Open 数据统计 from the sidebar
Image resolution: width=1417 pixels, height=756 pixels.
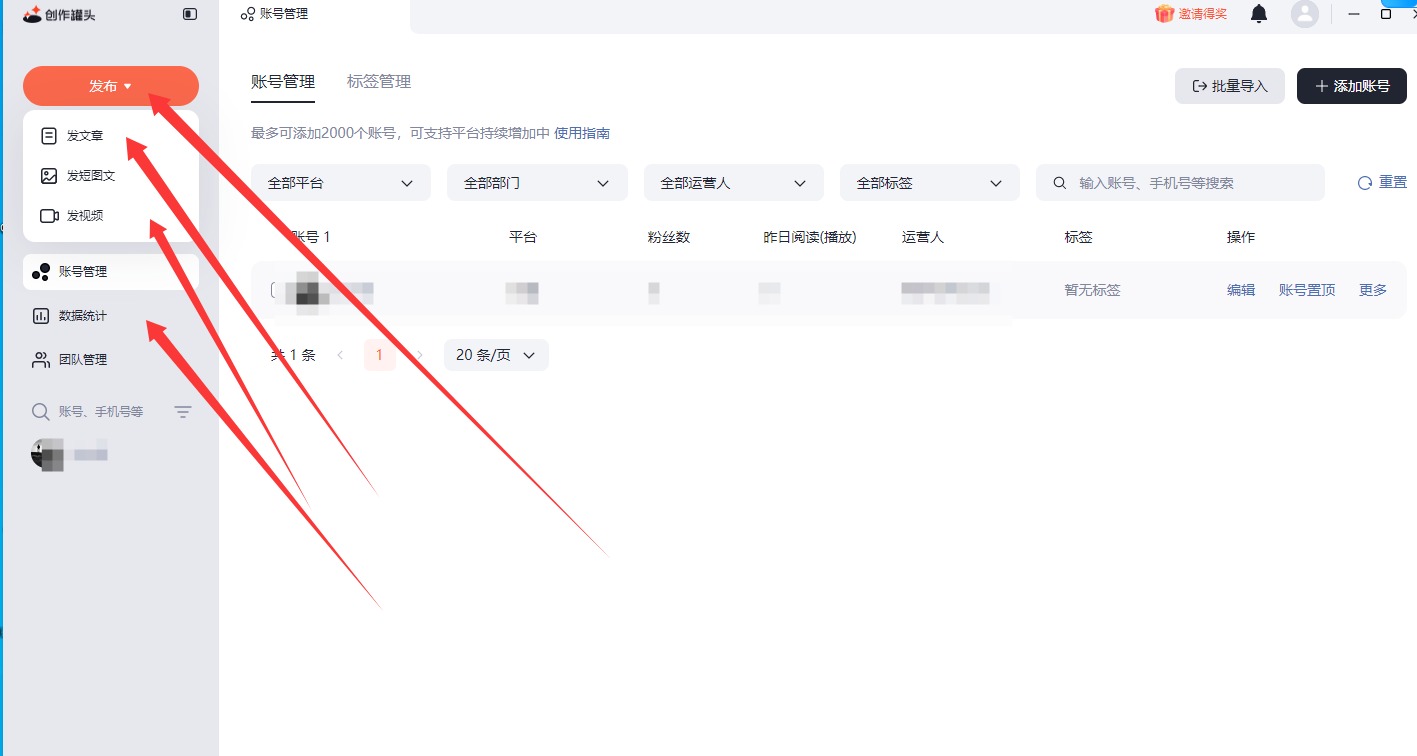82,316
